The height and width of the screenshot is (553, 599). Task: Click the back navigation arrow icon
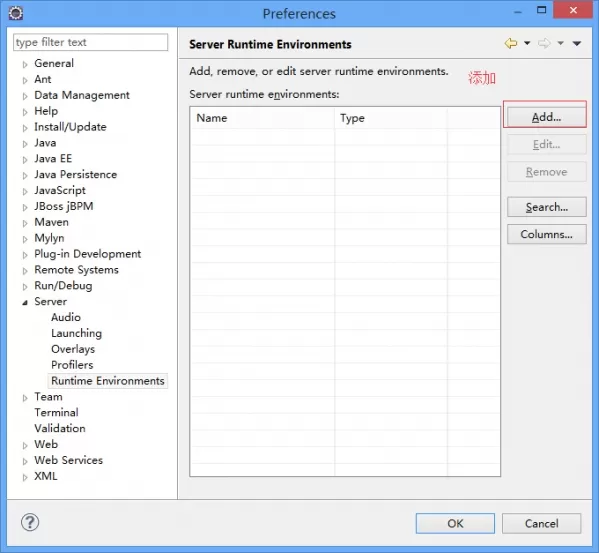pos(511,44)
